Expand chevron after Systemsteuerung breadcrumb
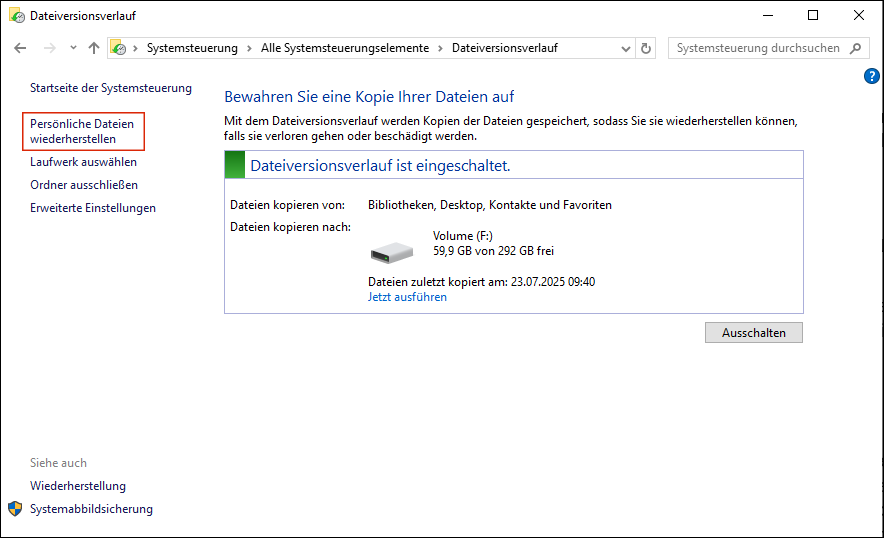The image size is (884, 538). pyautogui.click(x=249, y=48)
